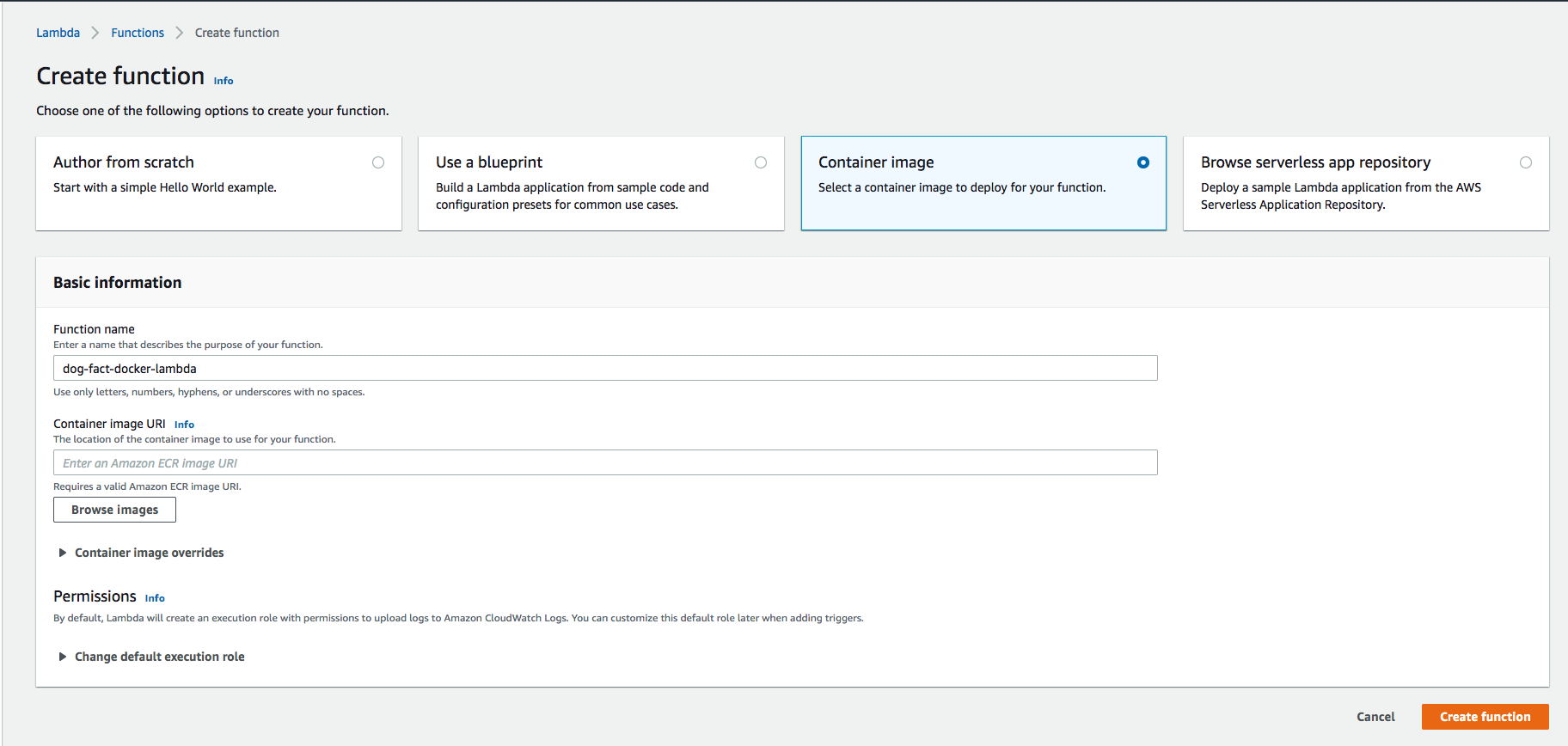Viewport: 1568px width, 746px height.
Task: Click 'The location of the container image' description
Action: click(x=194, y=439)
